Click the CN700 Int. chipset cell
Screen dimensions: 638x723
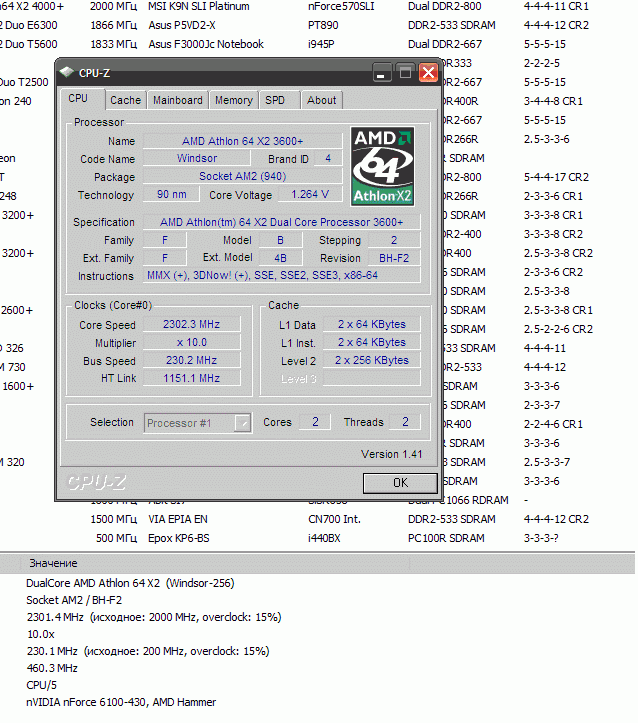click(334, 519)
